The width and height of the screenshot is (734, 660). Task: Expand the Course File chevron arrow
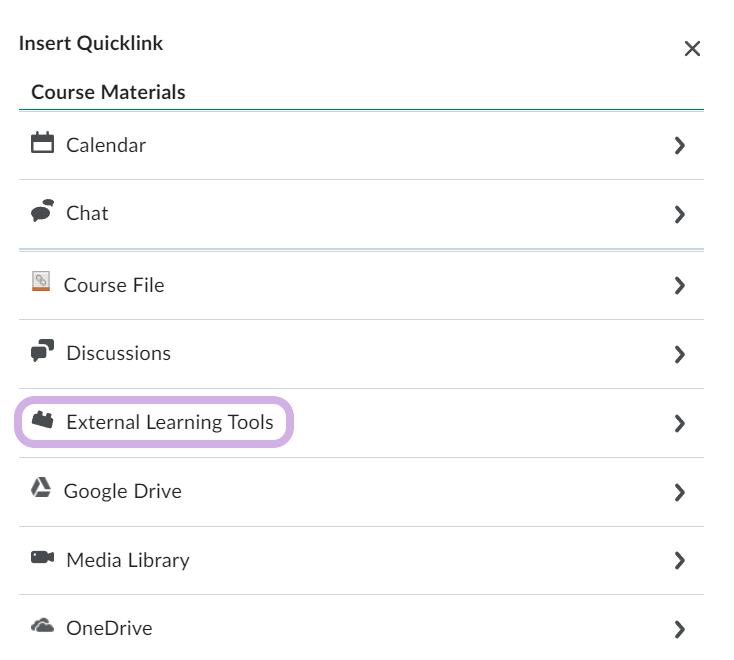[x=680, y=286]
